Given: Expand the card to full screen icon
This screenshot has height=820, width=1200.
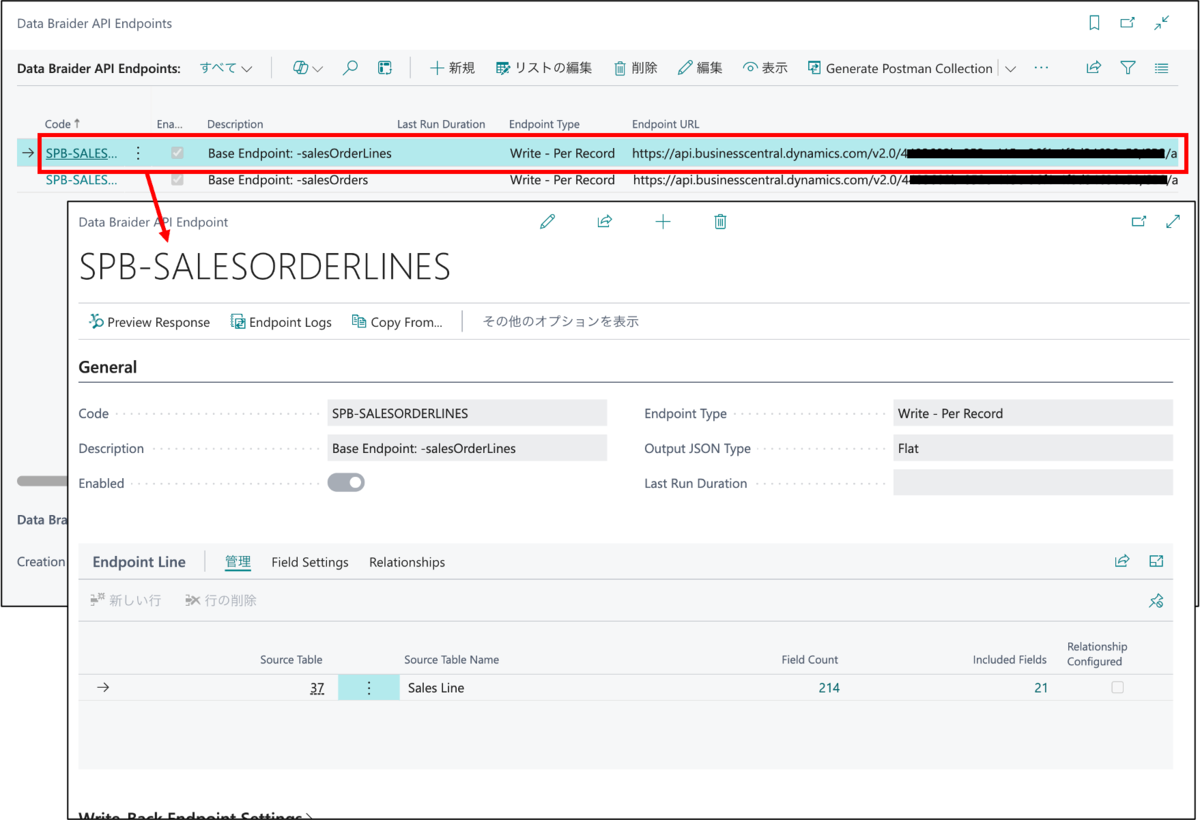Looking at the screenshot, I should (x=1174, y=222).
